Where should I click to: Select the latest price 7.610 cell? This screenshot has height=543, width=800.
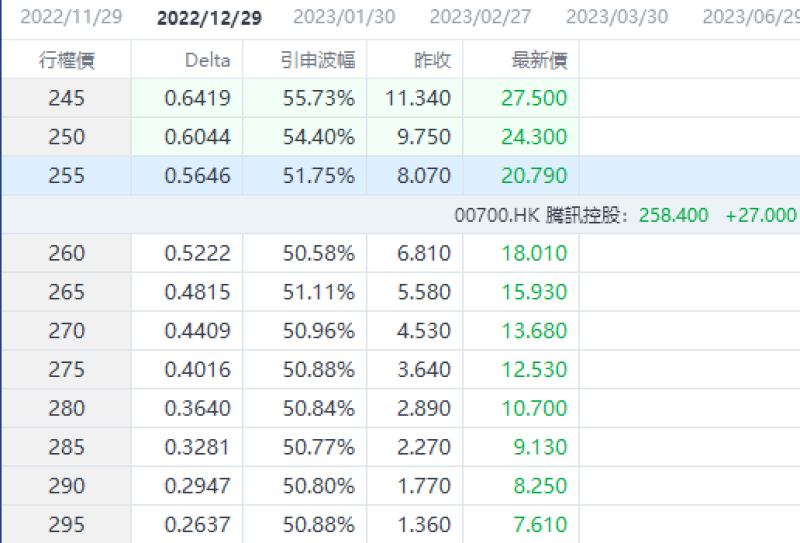tap(538, 525)
